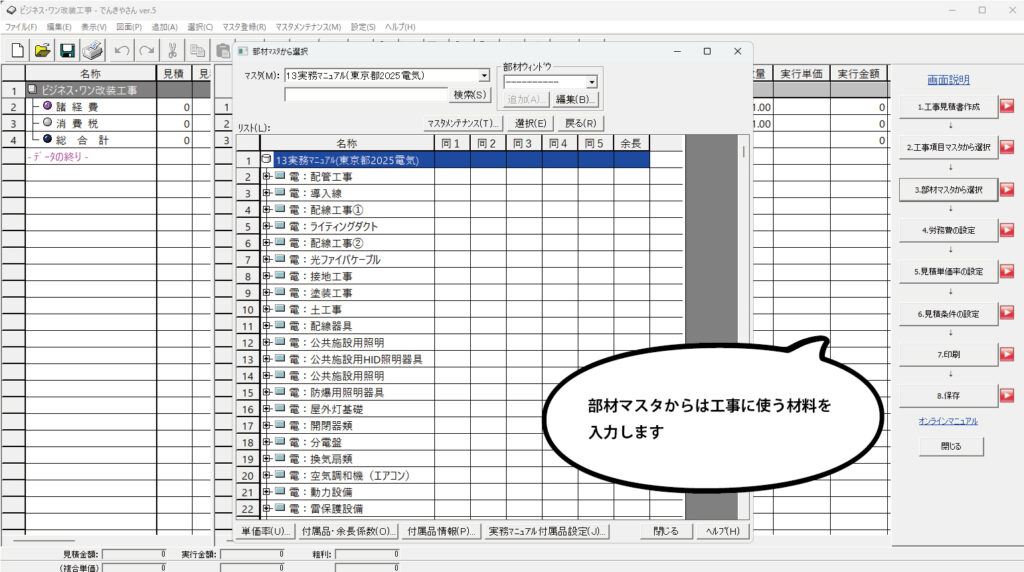Click the 消費税 white circle icon
Screen dimensions: 1024x572
point(47,122)
